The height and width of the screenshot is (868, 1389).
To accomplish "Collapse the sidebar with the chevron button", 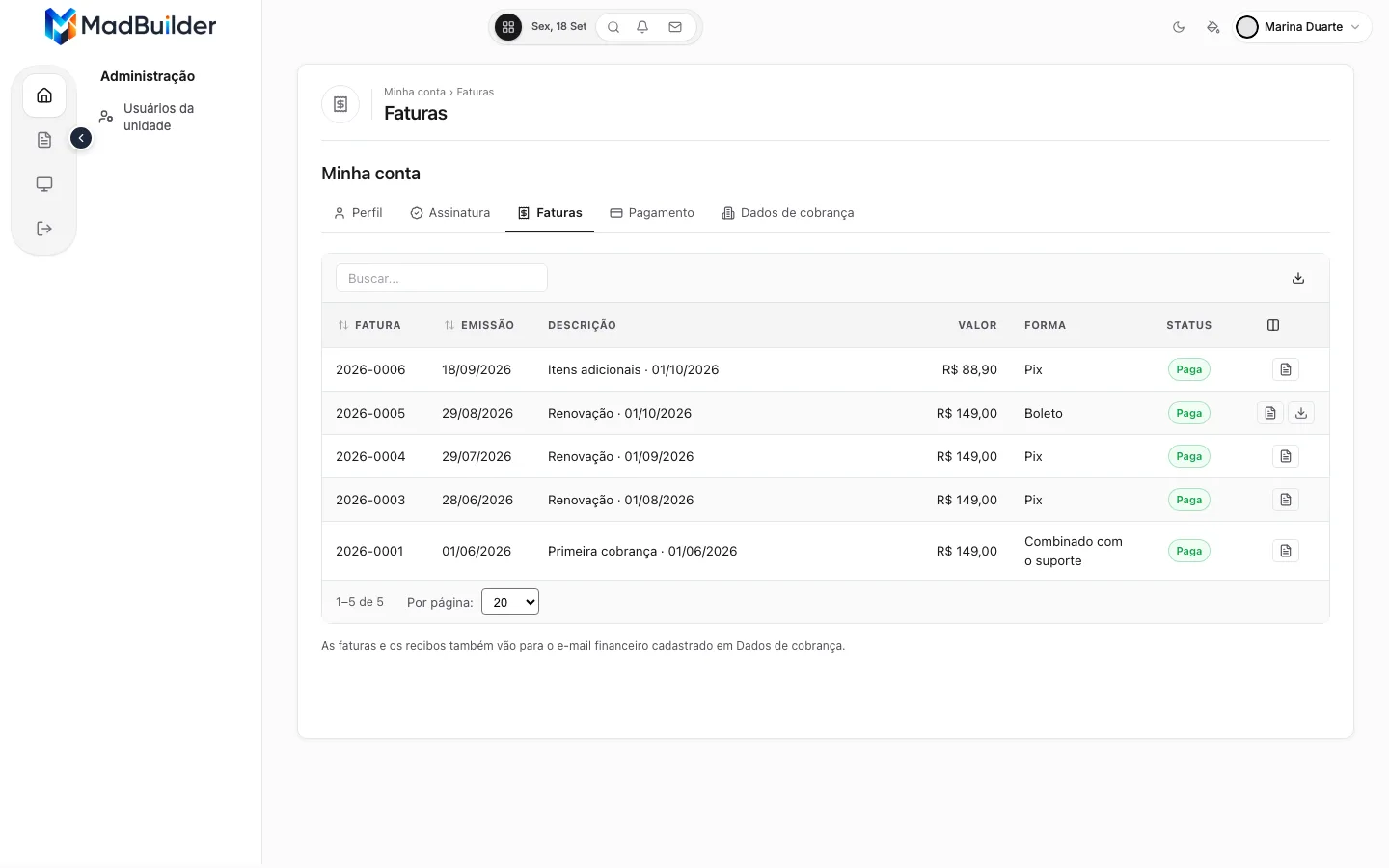I will pos(81,138).
